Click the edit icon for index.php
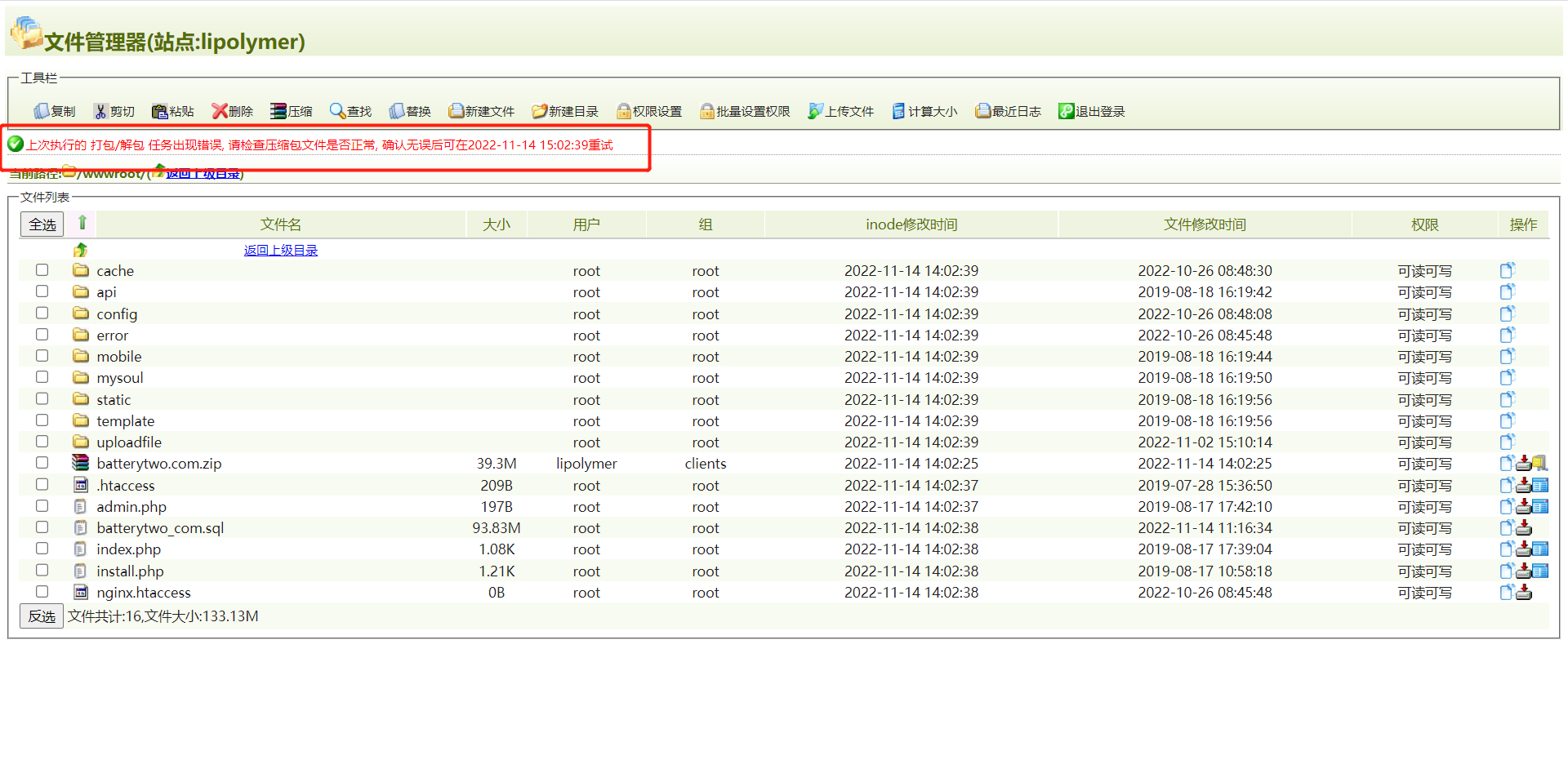Viewport: 1568px width, 769px height. 1540,549
